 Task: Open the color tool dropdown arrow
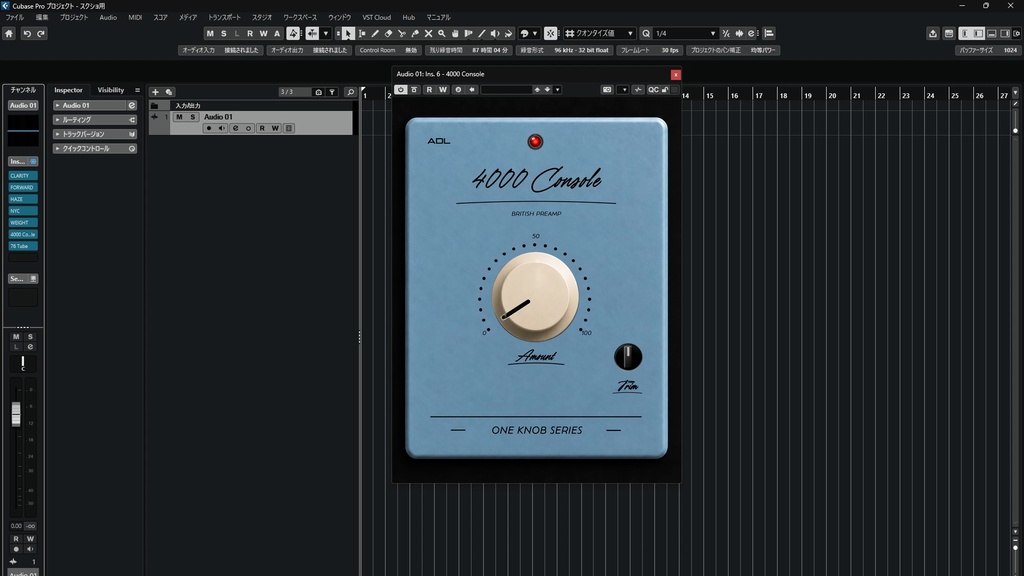pyautogui.click(x=535, y=33)
